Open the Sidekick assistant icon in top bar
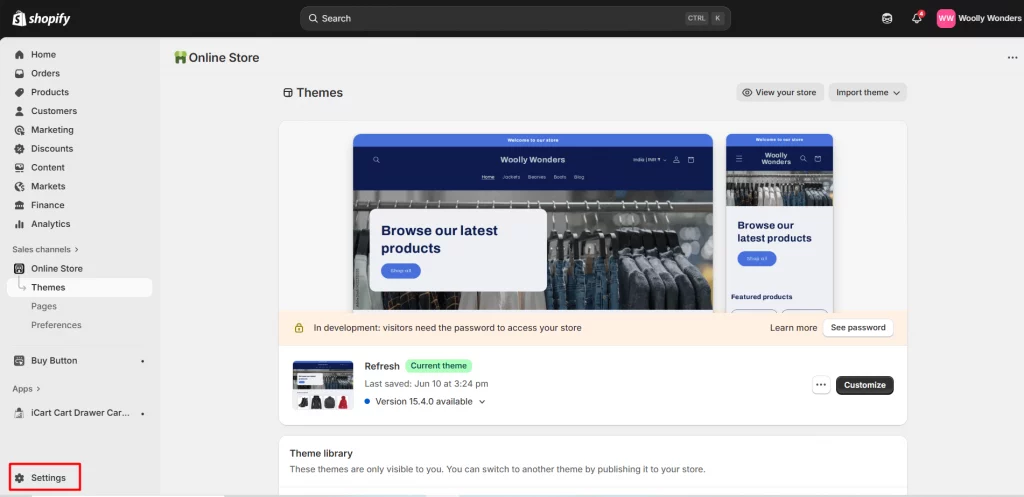The image size is (1024, 497). click(x=887, y=18)
